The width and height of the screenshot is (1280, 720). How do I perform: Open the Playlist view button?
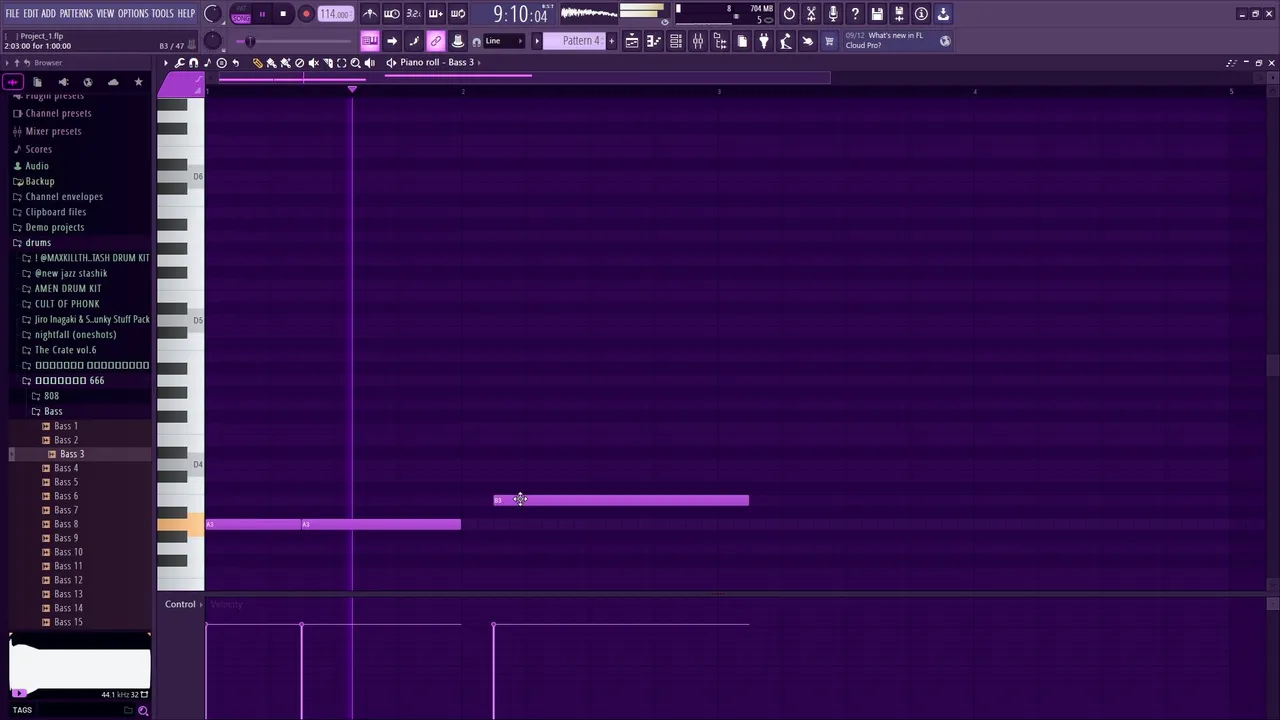tap(632, 41)
